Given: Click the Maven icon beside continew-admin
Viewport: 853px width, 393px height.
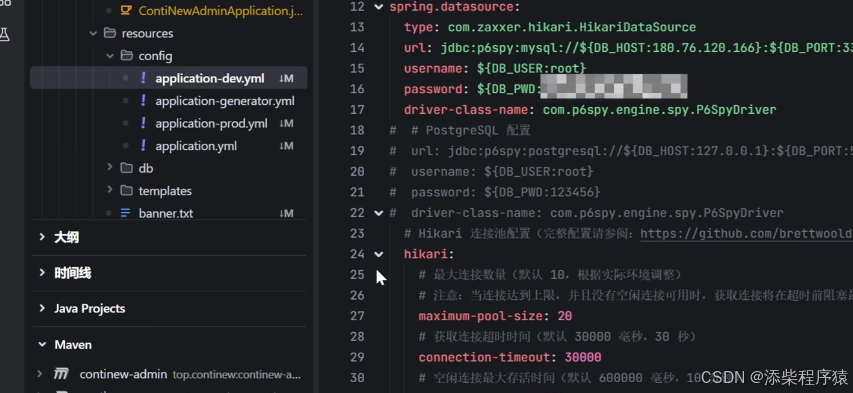Looking at the screenshot, I should 61,374.
